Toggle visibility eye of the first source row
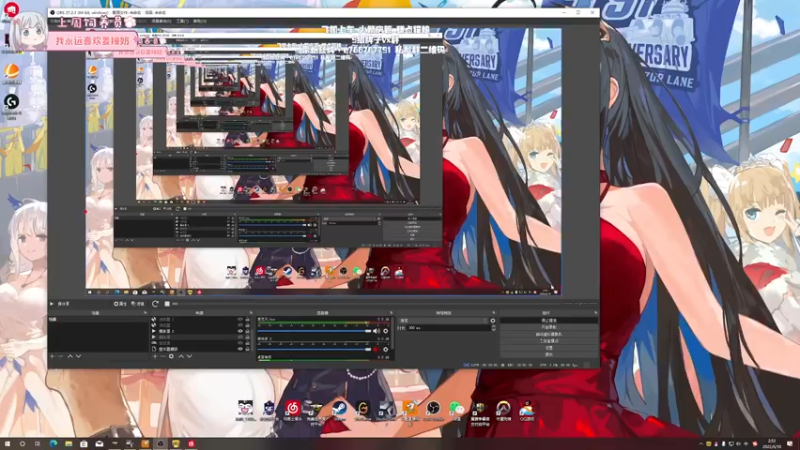The width and height of the screenshot is (800, 450). [240, 319]
